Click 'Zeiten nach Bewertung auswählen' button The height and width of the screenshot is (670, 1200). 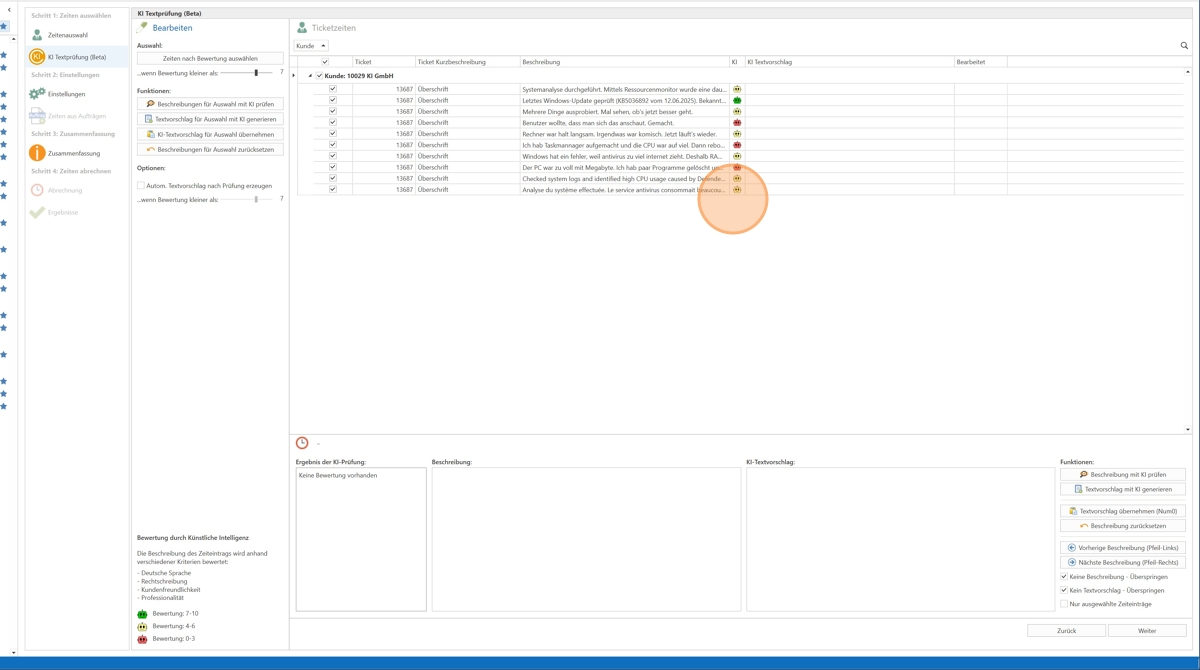point(210,59)
